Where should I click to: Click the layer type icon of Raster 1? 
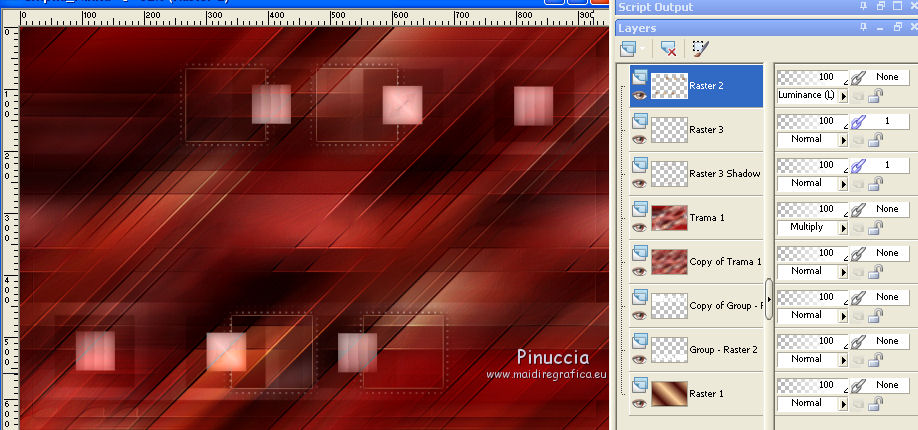click(639, 384)
